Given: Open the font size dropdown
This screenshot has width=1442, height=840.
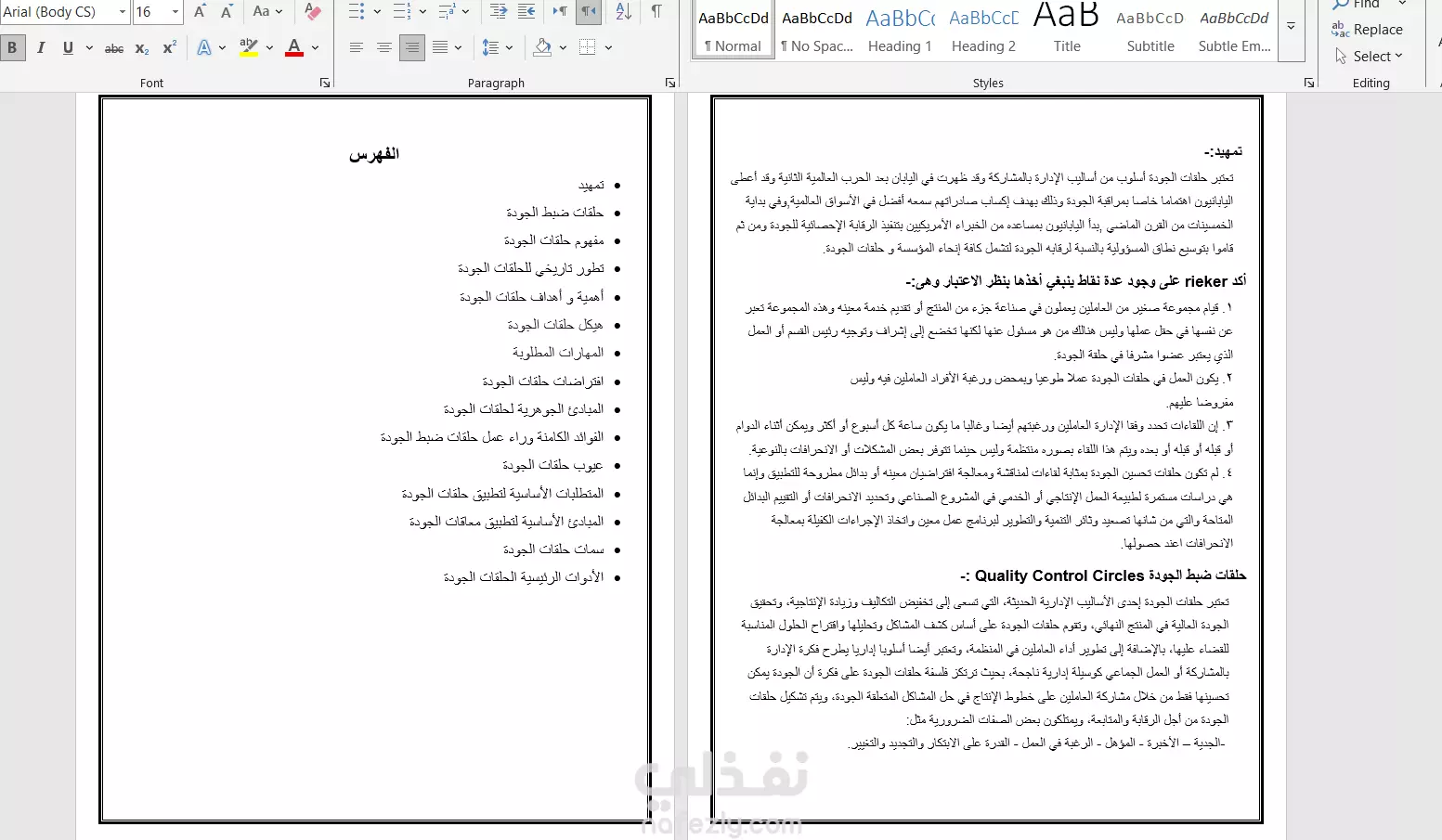Looking at the screenshot, I should click(x=175, y=11).
